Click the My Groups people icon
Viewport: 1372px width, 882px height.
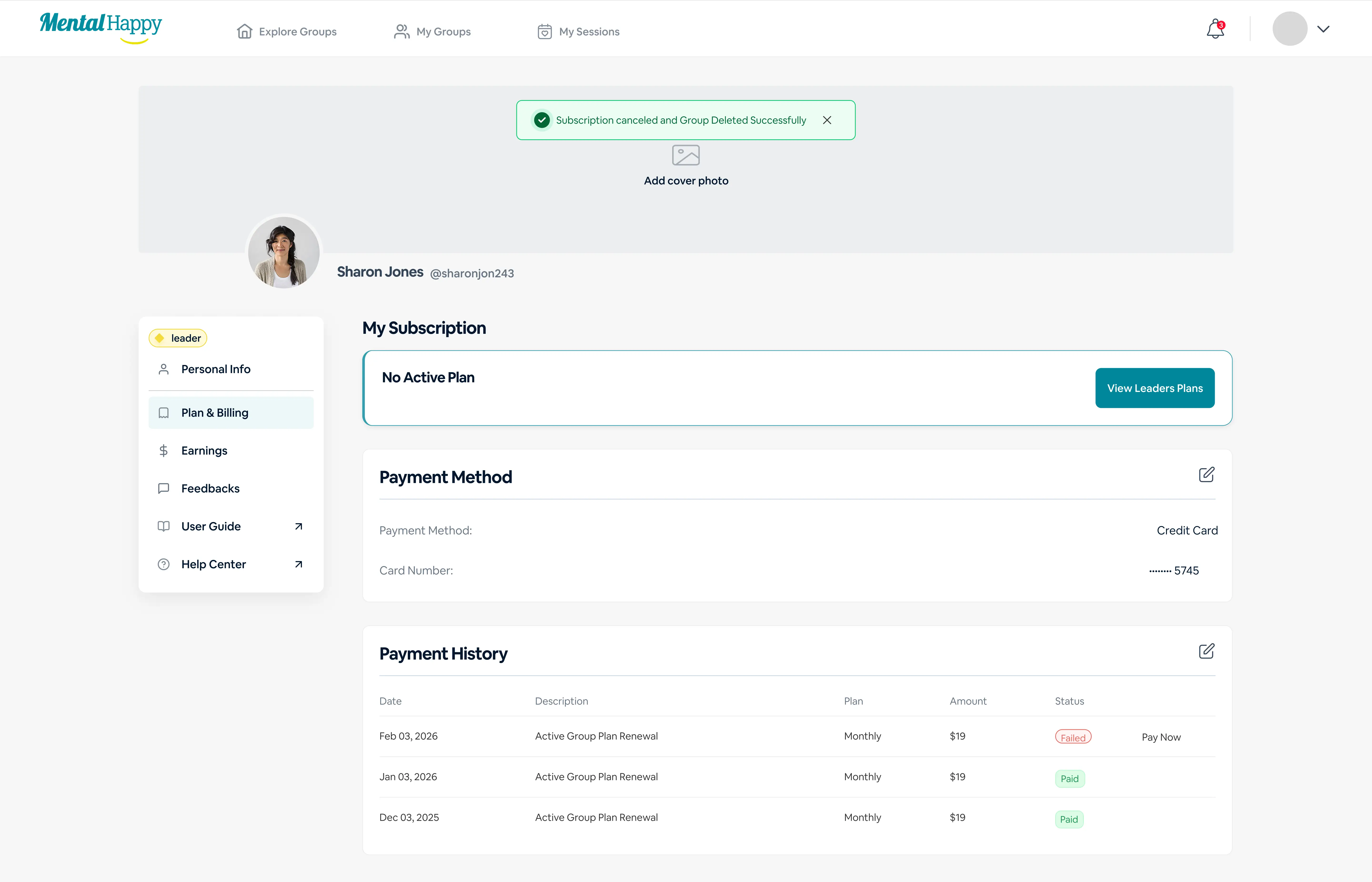(402, 31)
